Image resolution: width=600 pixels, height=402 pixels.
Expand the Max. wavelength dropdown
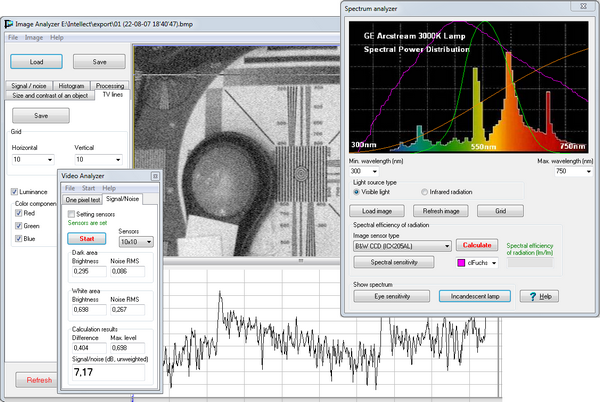576,171
